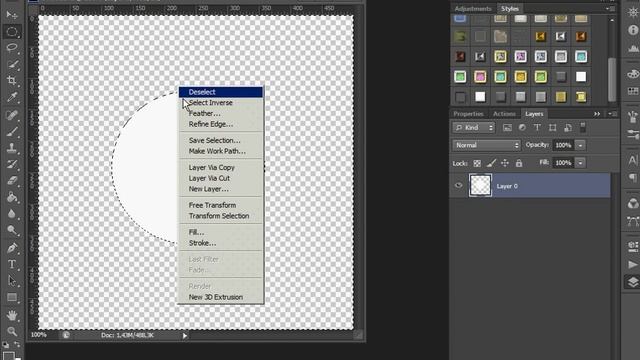Toggle smart objects filter
This screenshot has width=640, height=360.
point(568,128)
